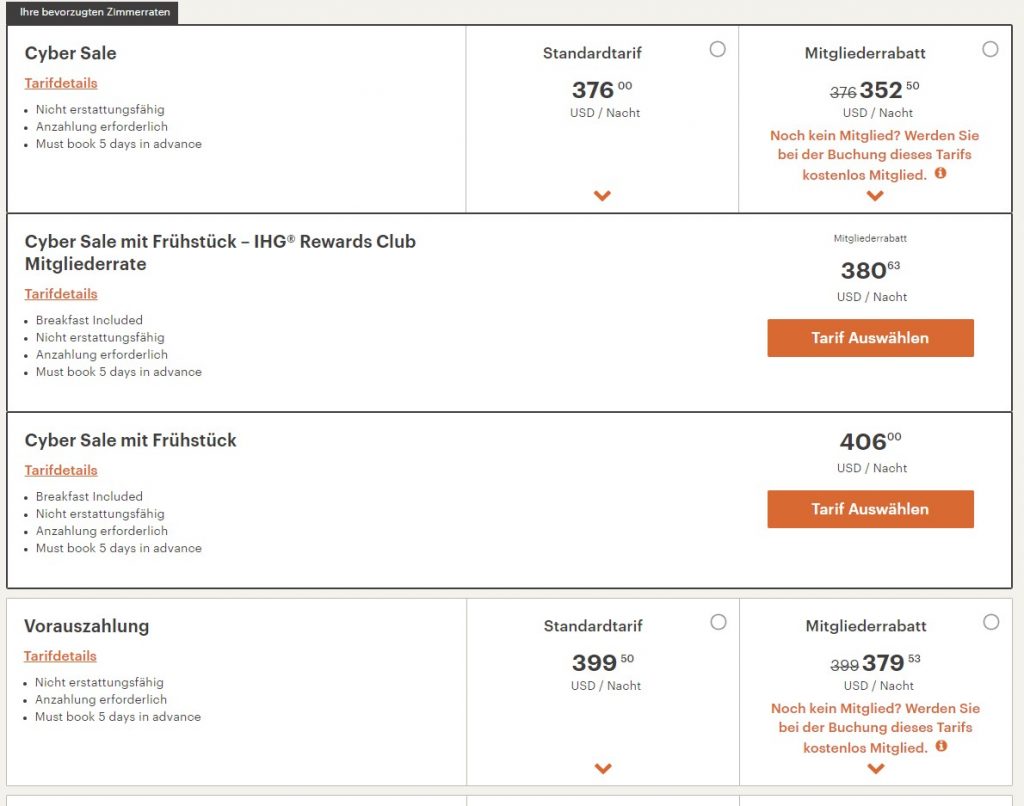1024x806 pixels.
Task: Open Tarifdetails for IHG Rewards Club Mitgliederrate
Action: click(x=61, y=294)
